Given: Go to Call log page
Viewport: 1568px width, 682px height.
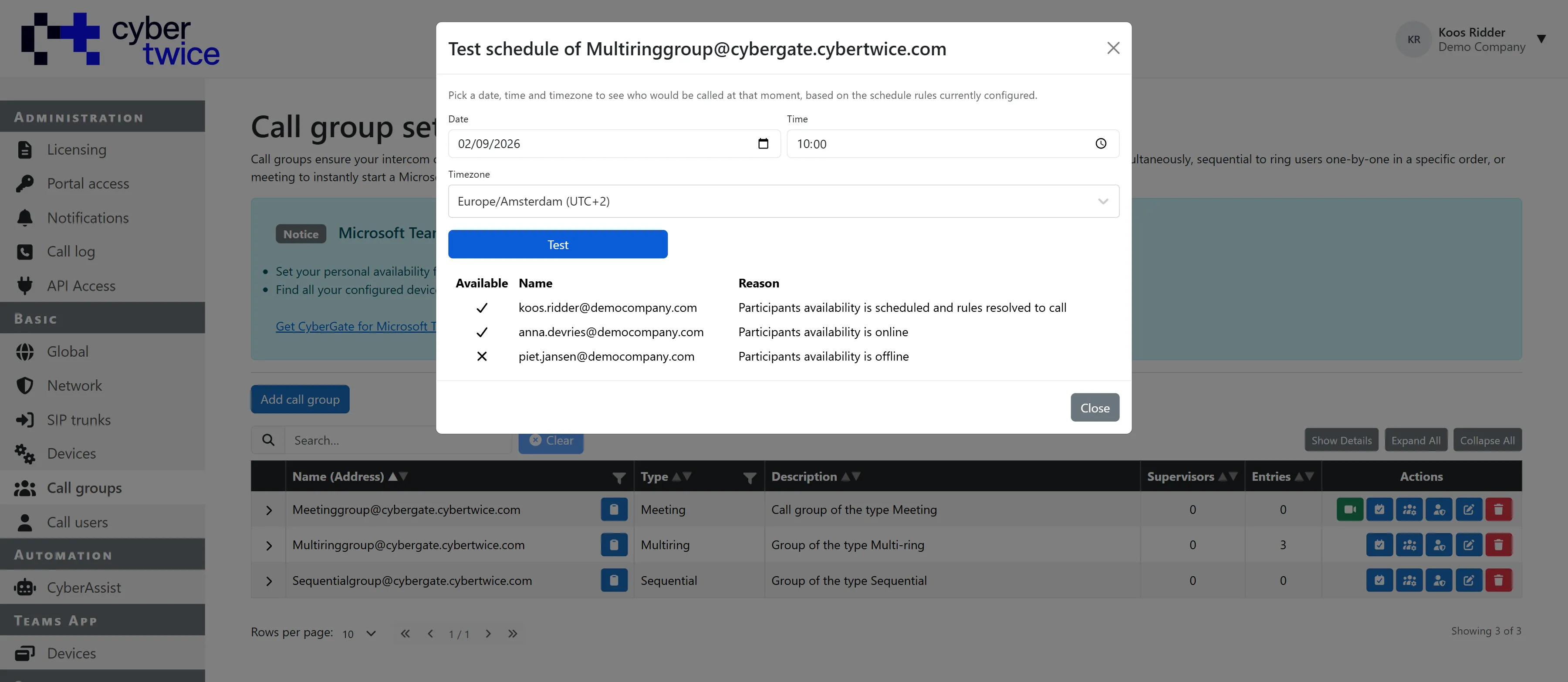Looking at the screenshot, I should (x=102, y=251).
